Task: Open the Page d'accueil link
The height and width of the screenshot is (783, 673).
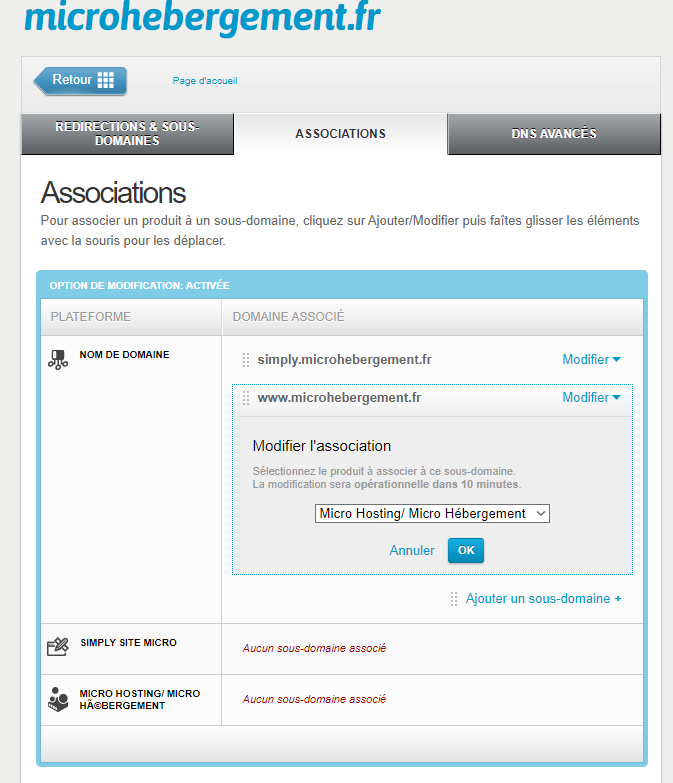Action: pyautogui.click(x=205, y=80)
